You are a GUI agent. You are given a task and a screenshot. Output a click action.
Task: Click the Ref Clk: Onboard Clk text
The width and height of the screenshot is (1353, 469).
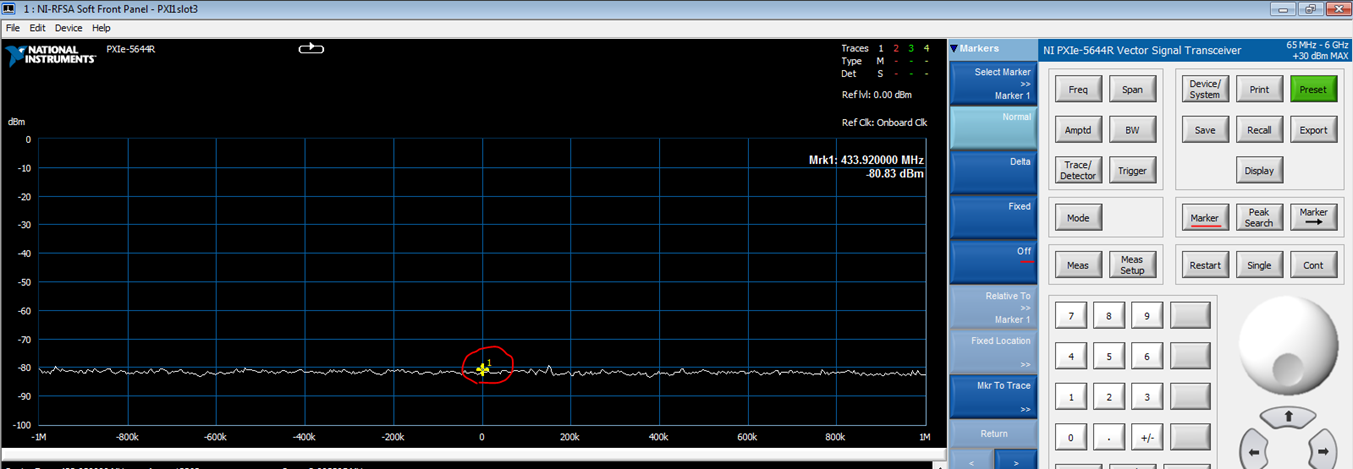(884, 122)
